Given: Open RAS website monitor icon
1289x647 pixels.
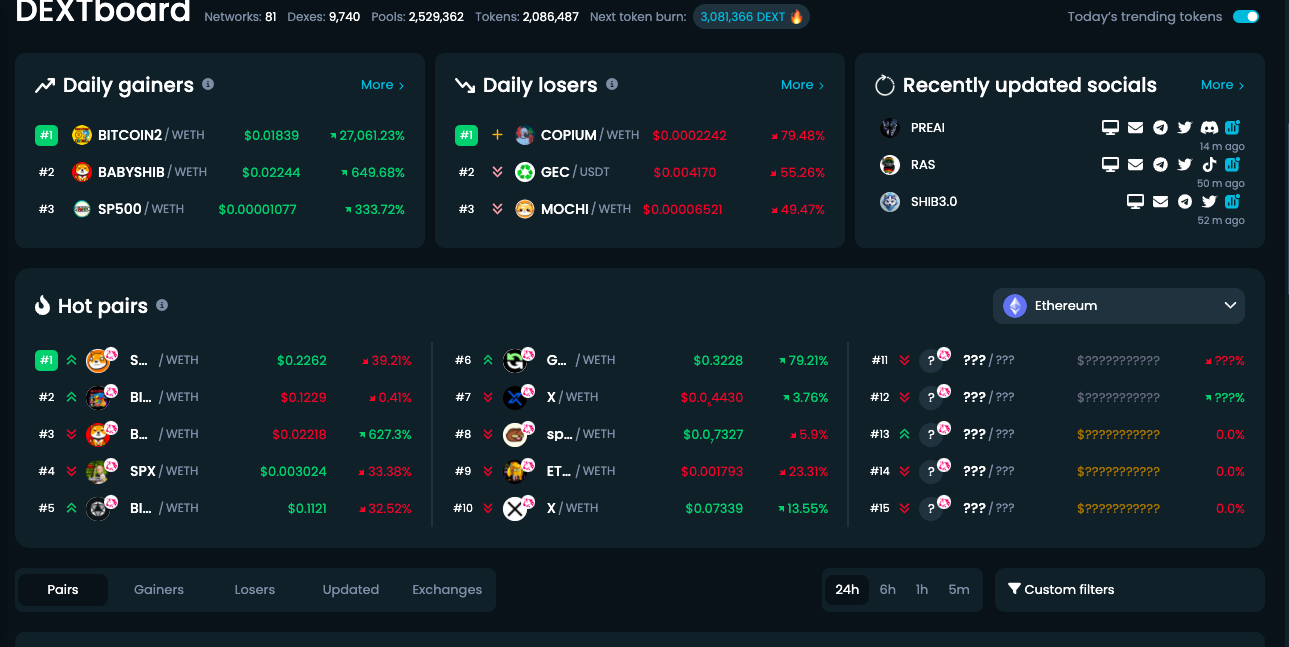Looking at the screenshot, I should [x=1110, y=165].
